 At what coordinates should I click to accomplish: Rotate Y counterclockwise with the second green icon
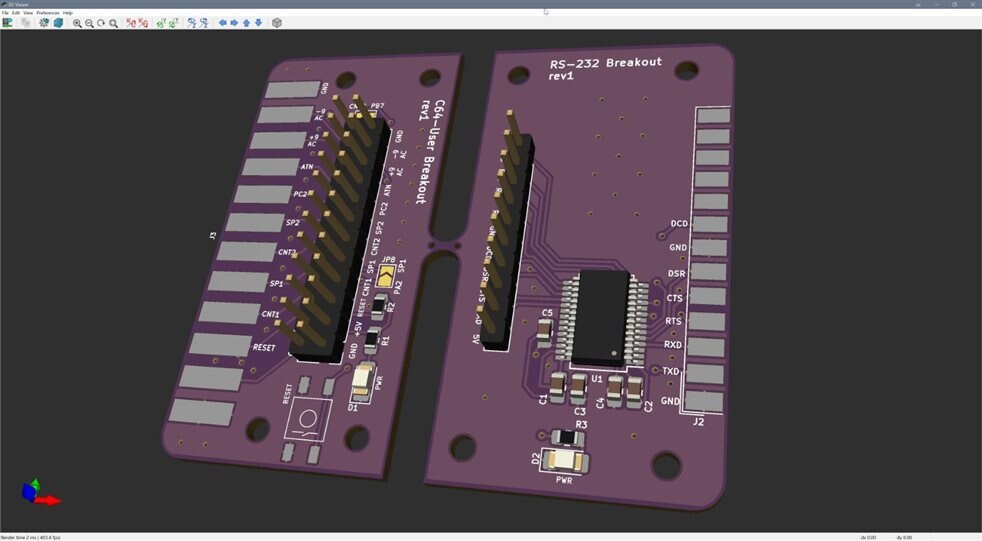[173, 23]
